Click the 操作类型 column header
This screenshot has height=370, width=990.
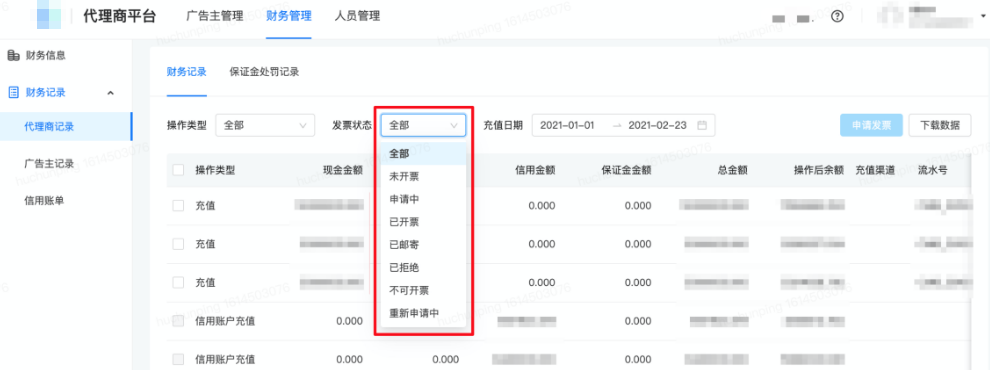(215, 170)
